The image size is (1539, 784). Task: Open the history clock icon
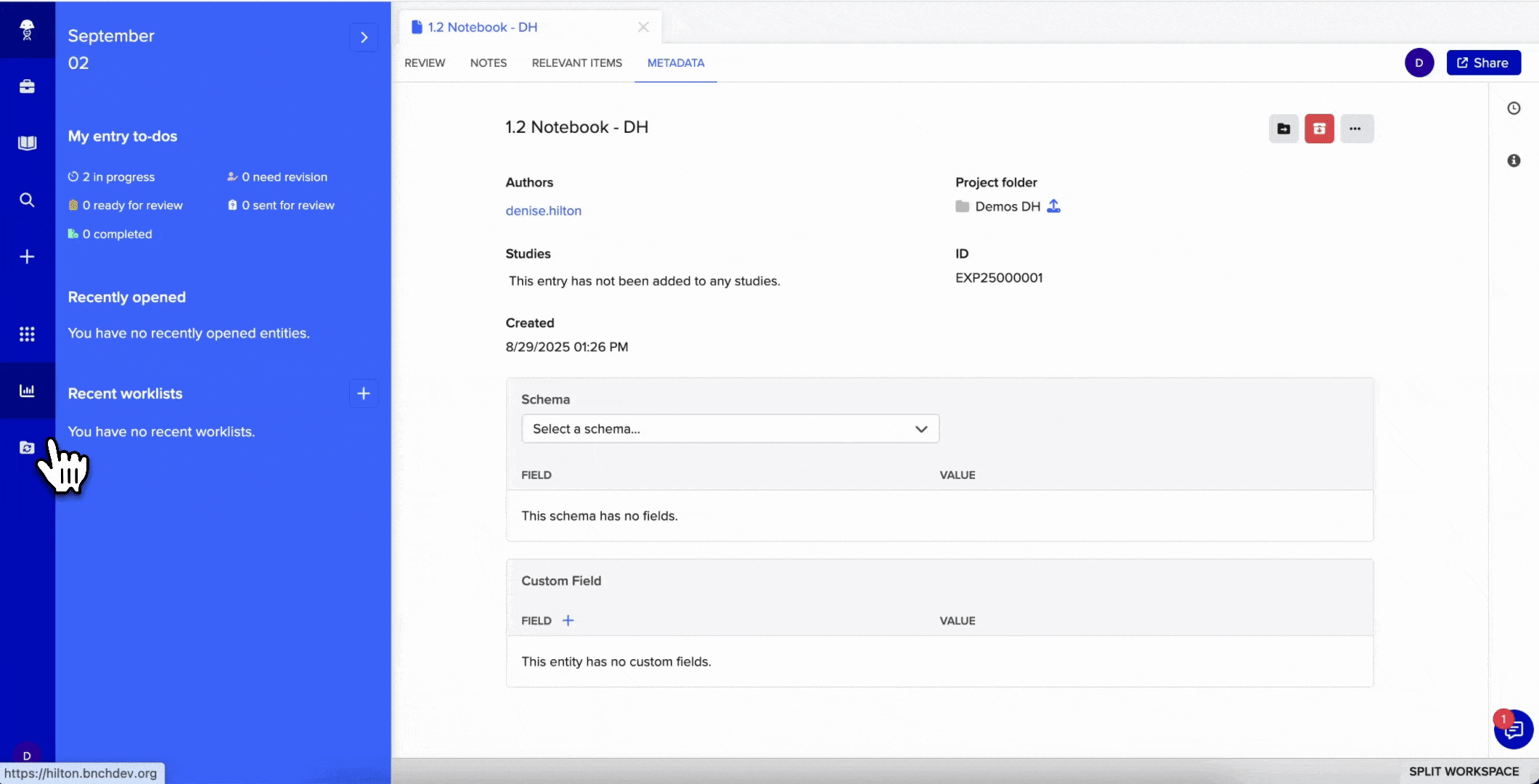coord(1513,108)
